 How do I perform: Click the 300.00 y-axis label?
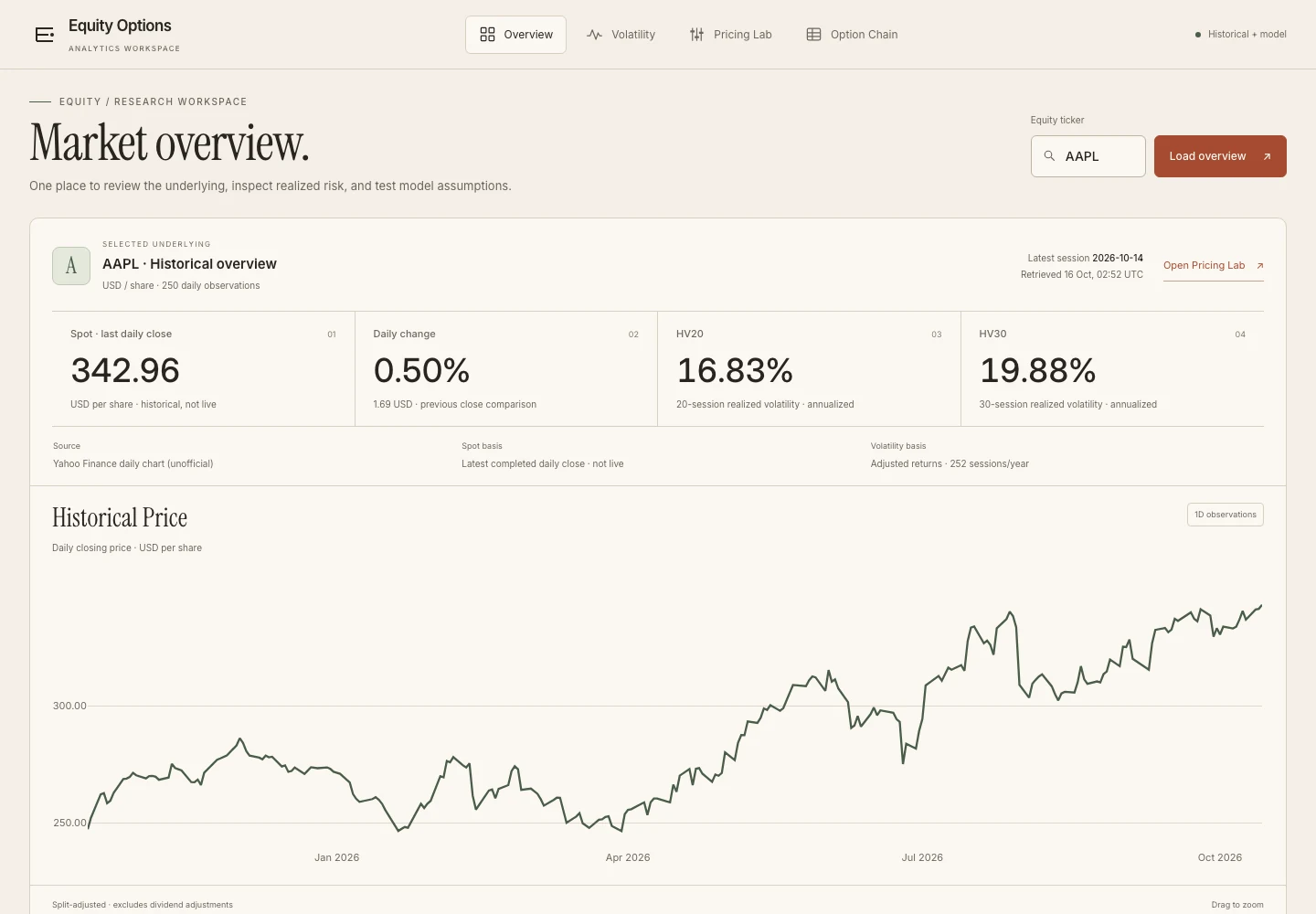(69, 706)
